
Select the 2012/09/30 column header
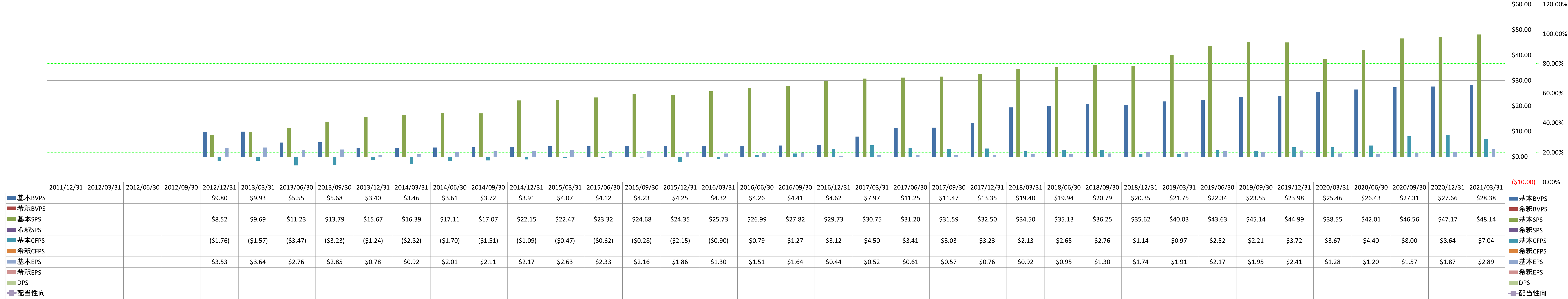point(181,188)
